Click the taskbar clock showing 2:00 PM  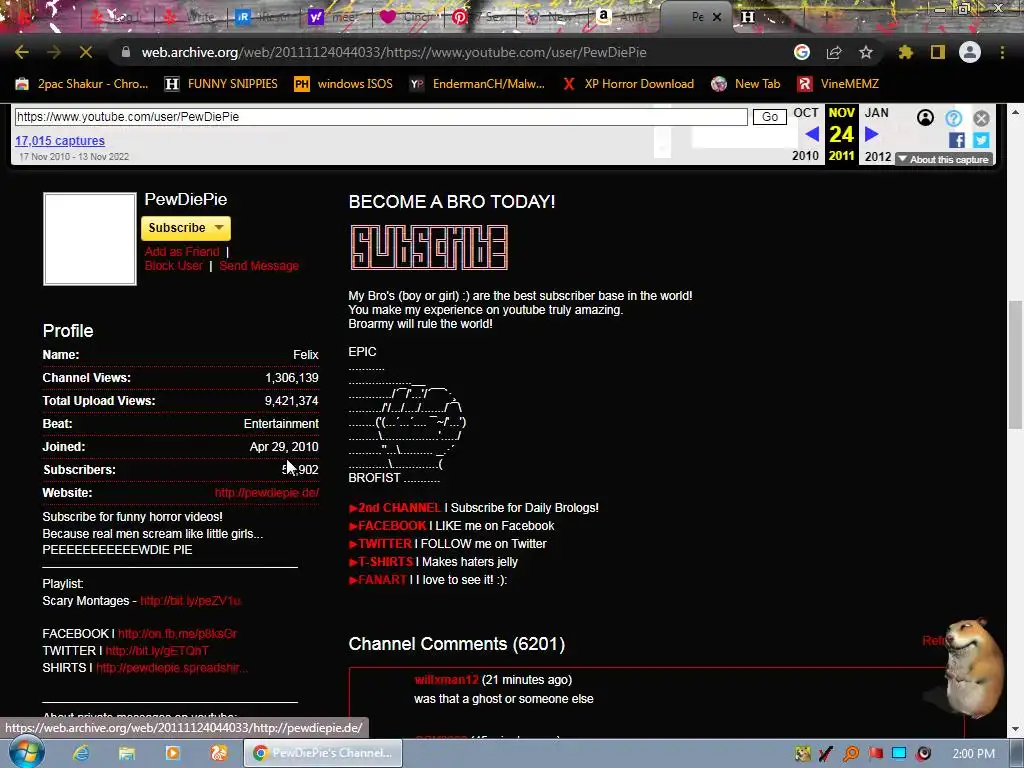tap(973, 753)
